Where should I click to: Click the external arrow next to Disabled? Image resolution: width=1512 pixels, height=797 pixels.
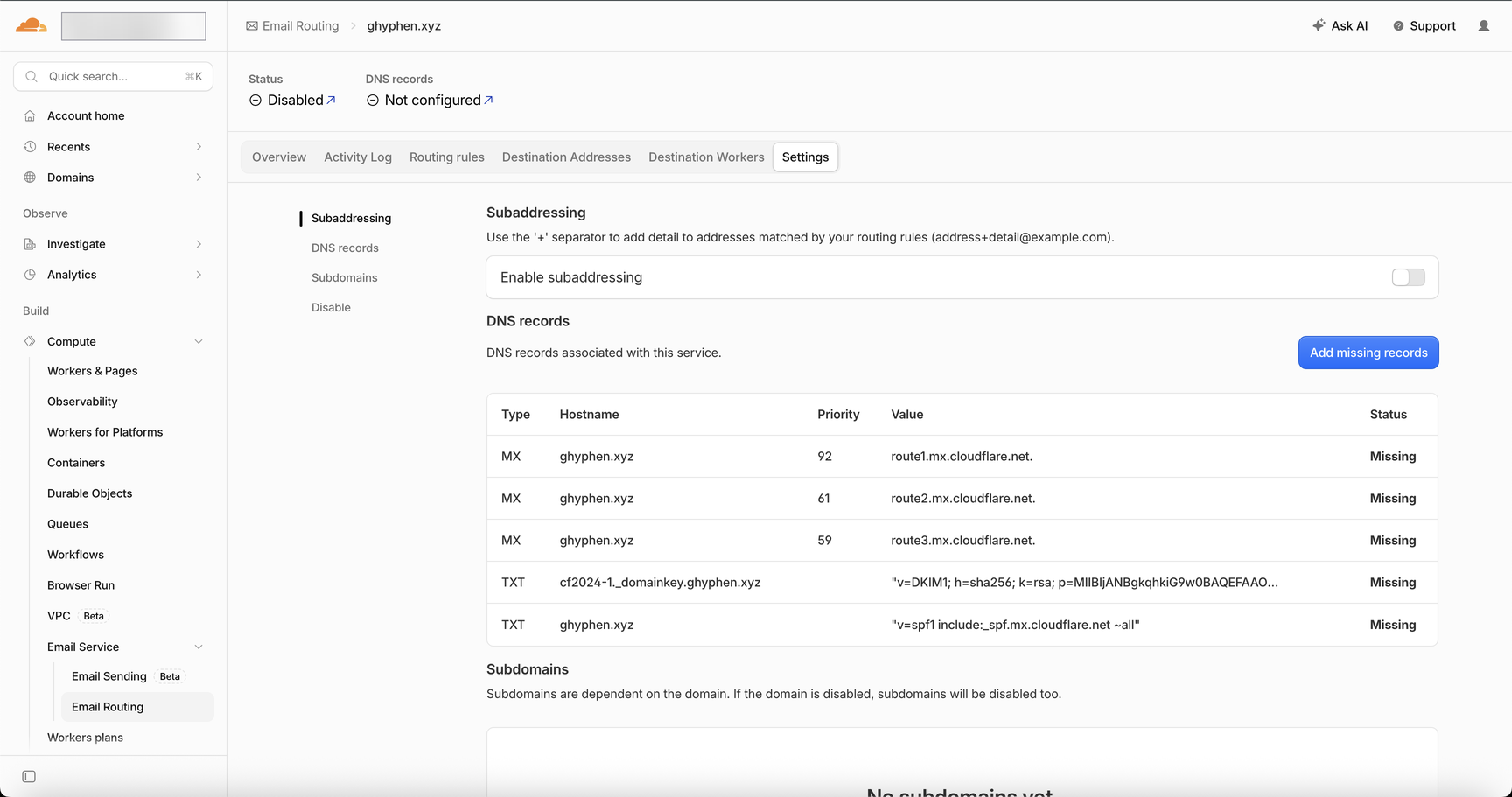[331, 100]
